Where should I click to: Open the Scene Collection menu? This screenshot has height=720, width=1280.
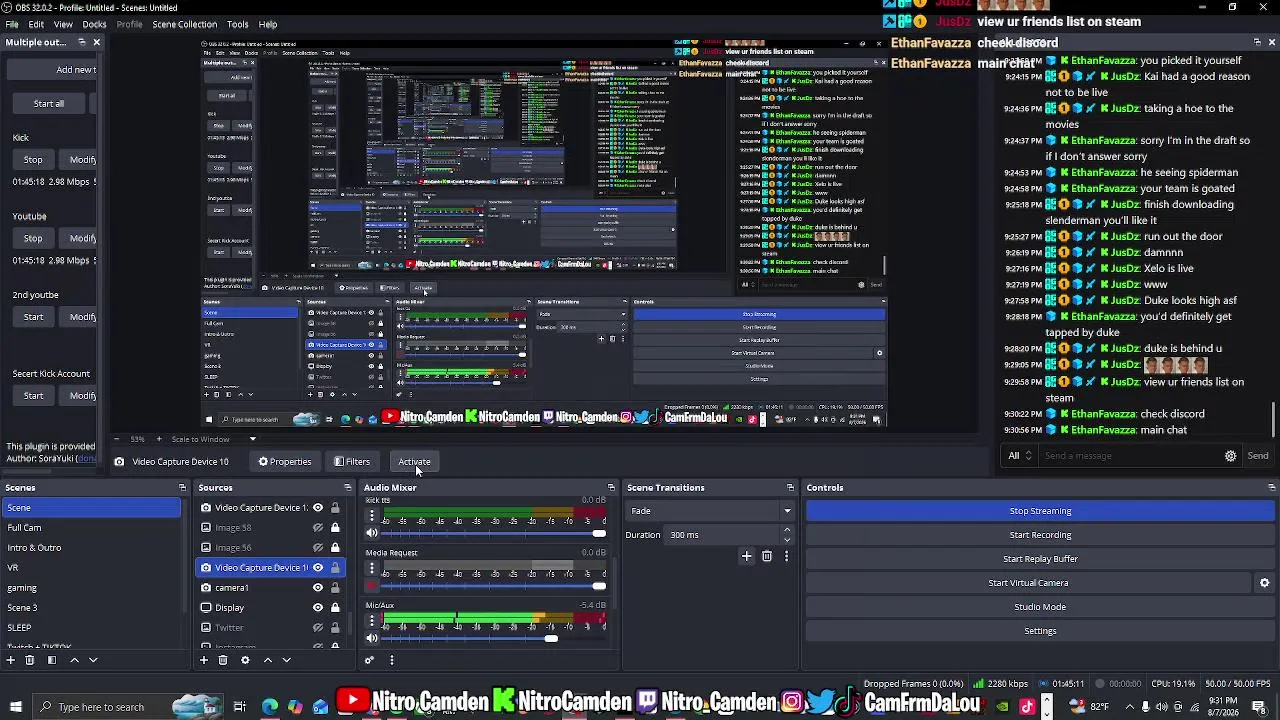(184, 24)
